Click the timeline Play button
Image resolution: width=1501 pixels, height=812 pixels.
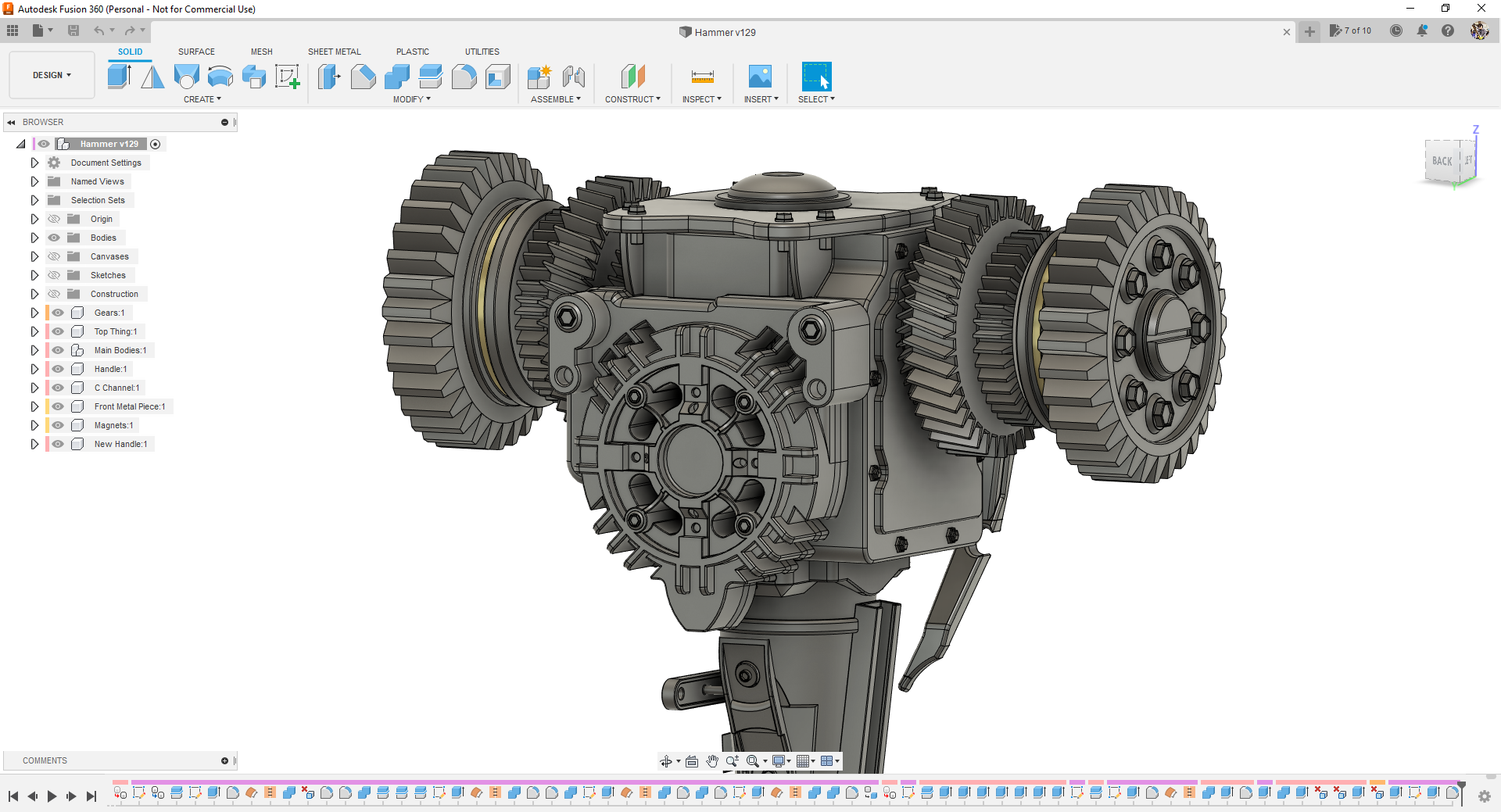(52, 796)
